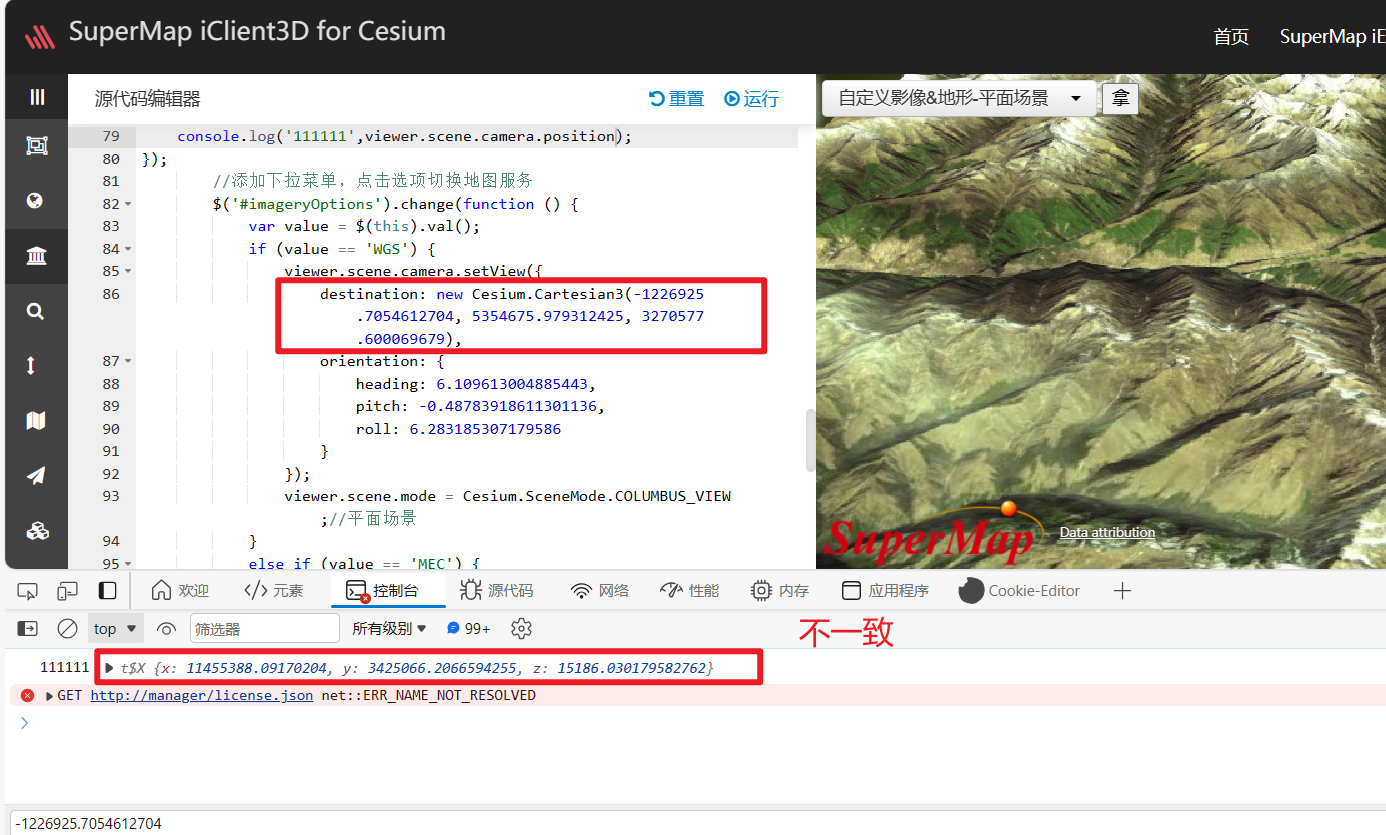Open the folded map sidebar icon
Screen dimensions: 1386x835
pos(36,420)
